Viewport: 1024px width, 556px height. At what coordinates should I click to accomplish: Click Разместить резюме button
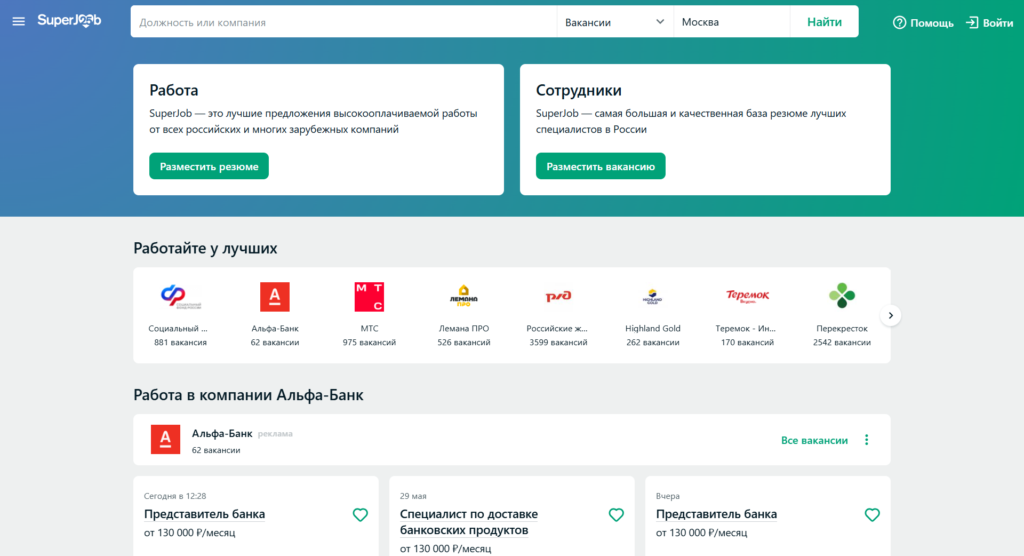pyautogui.click(x=209, y=166)
